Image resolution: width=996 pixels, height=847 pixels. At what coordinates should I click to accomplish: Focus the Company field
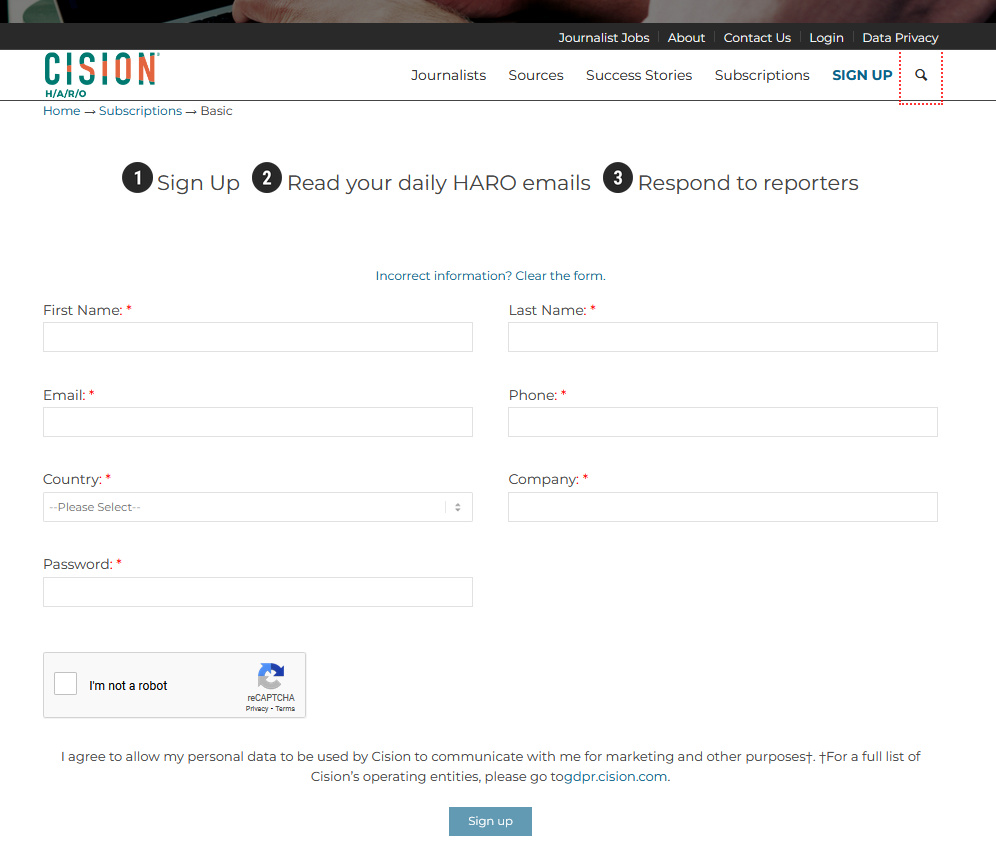723,507
